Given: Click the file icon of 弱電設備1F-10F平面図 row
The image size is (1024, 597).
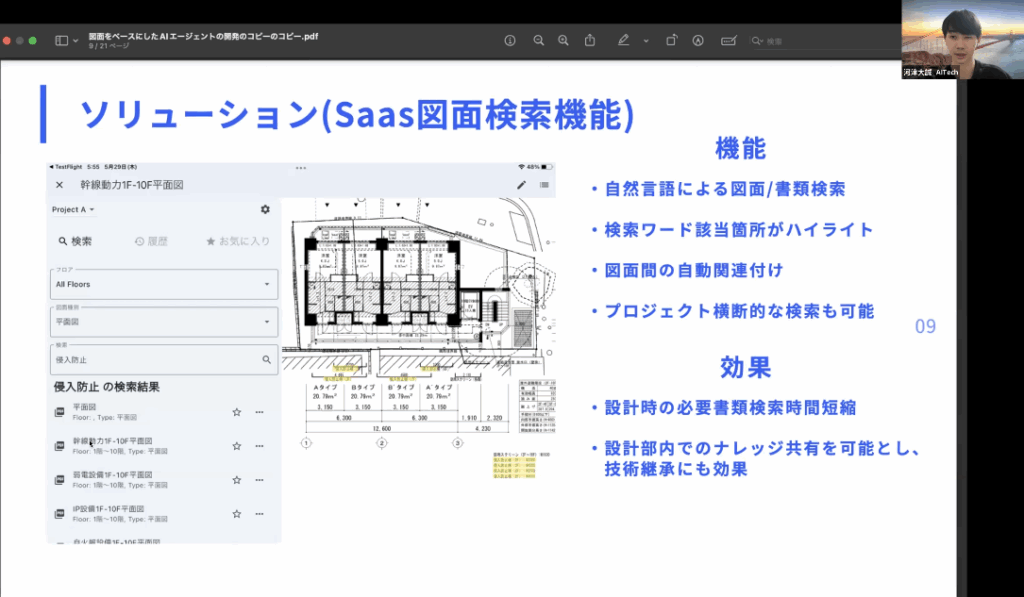Looking at the screenshot, I should (x=59, y=480).
